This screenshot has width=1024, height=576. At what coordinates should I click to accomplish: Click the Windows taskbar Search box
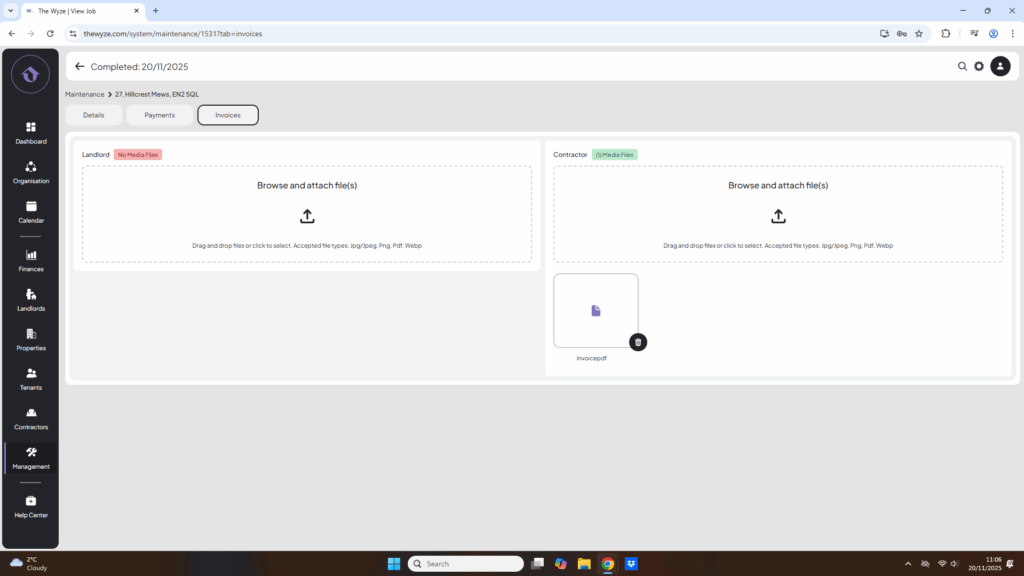coord(465,564)
